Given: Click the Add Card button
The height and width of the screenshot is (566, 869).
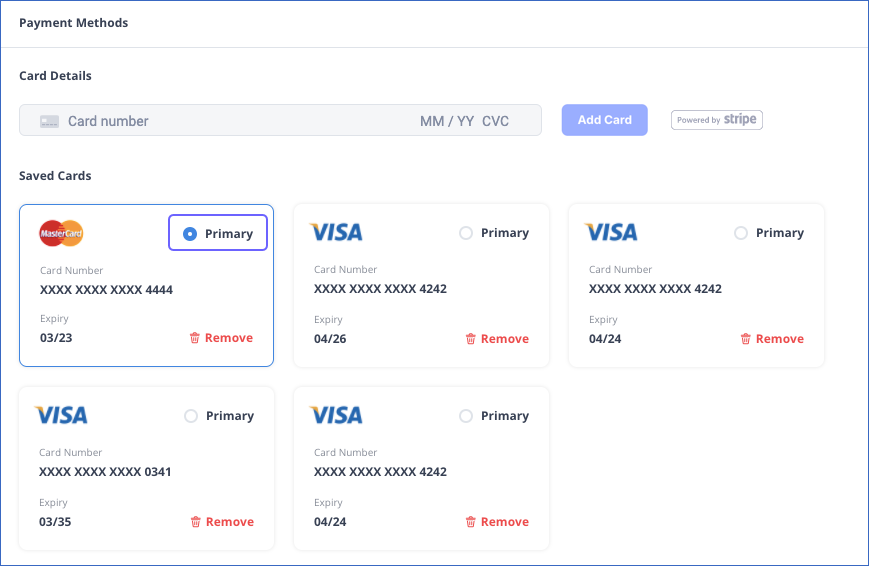Looking at the screenshot, I should (605, 120).
